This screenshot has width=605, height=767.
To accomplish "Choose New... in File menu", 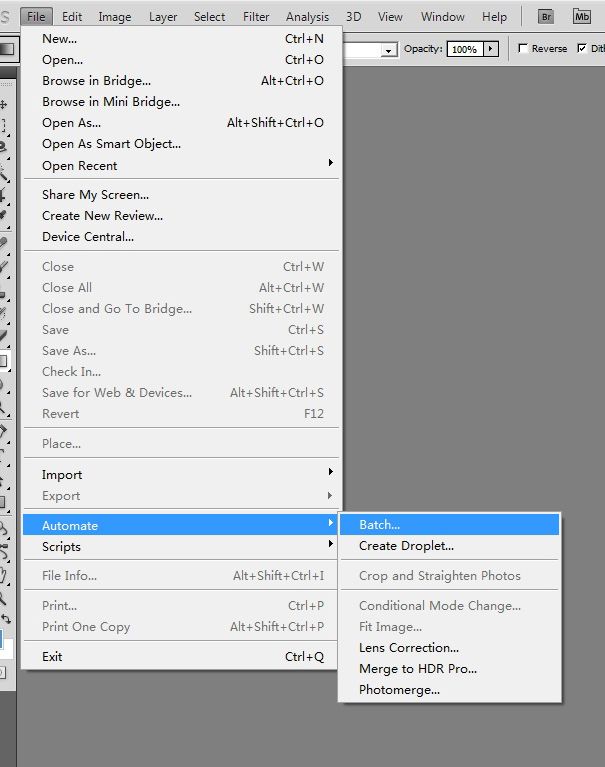I will tap(181, 39).
